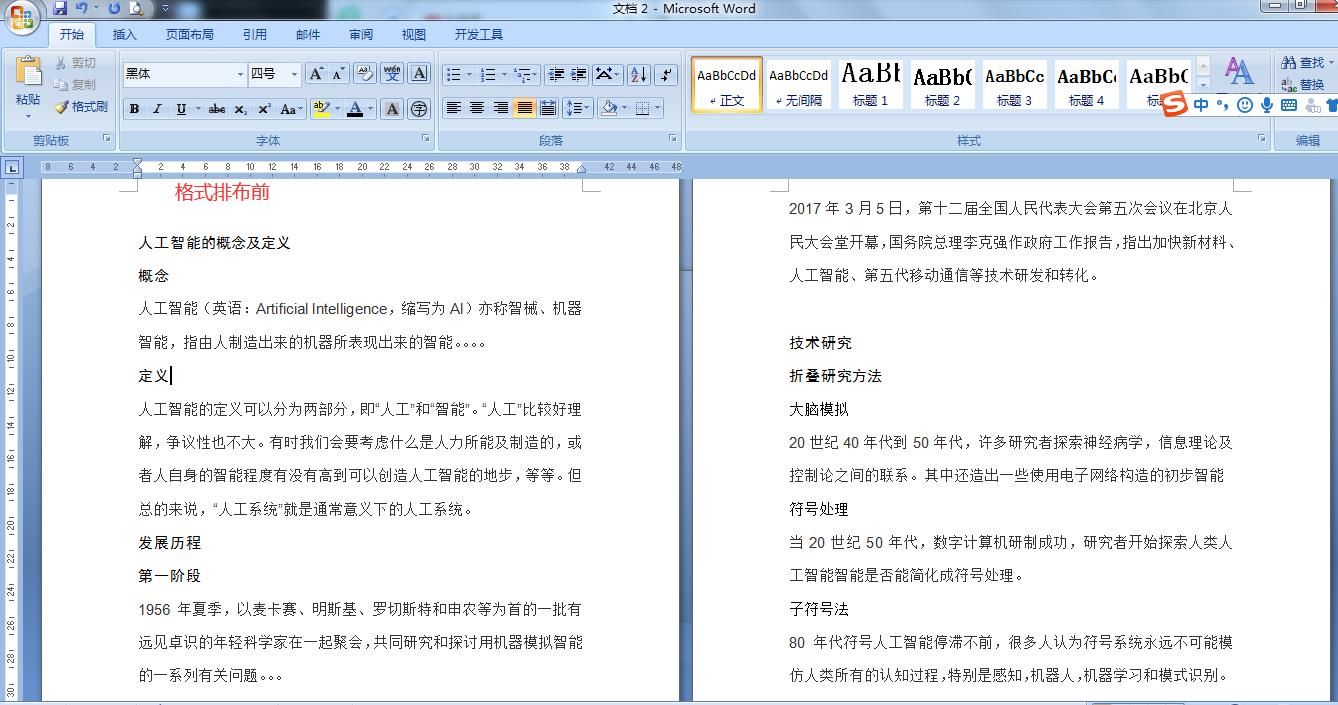The width and height of the screenshot is (1338, 705).
Task: Click the Character Border icon
Action: [x=419, y=74]
